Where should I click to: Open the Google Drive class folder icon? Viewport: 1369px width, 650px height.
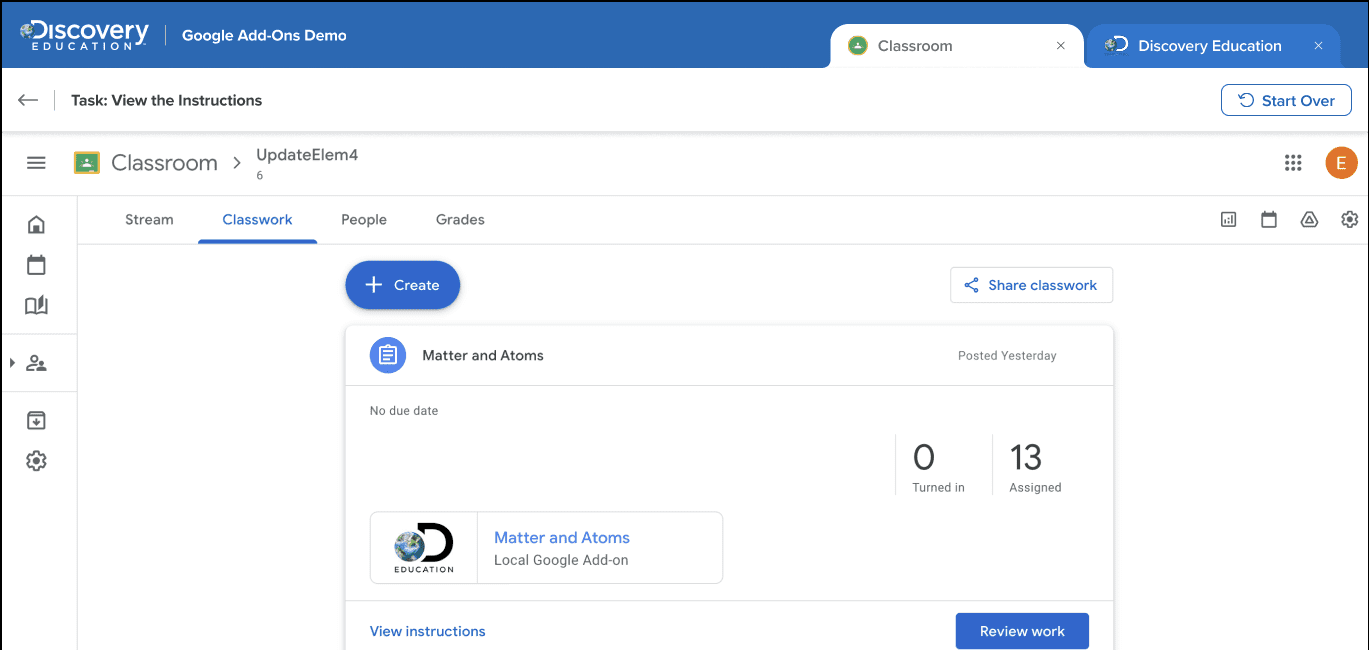point(1309,220)
